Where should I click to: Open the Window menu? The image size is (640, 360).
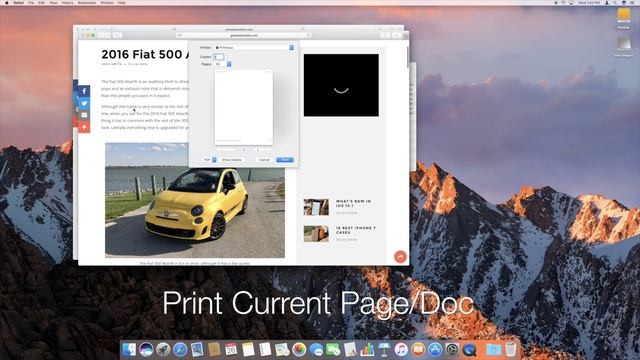(107, 2)
